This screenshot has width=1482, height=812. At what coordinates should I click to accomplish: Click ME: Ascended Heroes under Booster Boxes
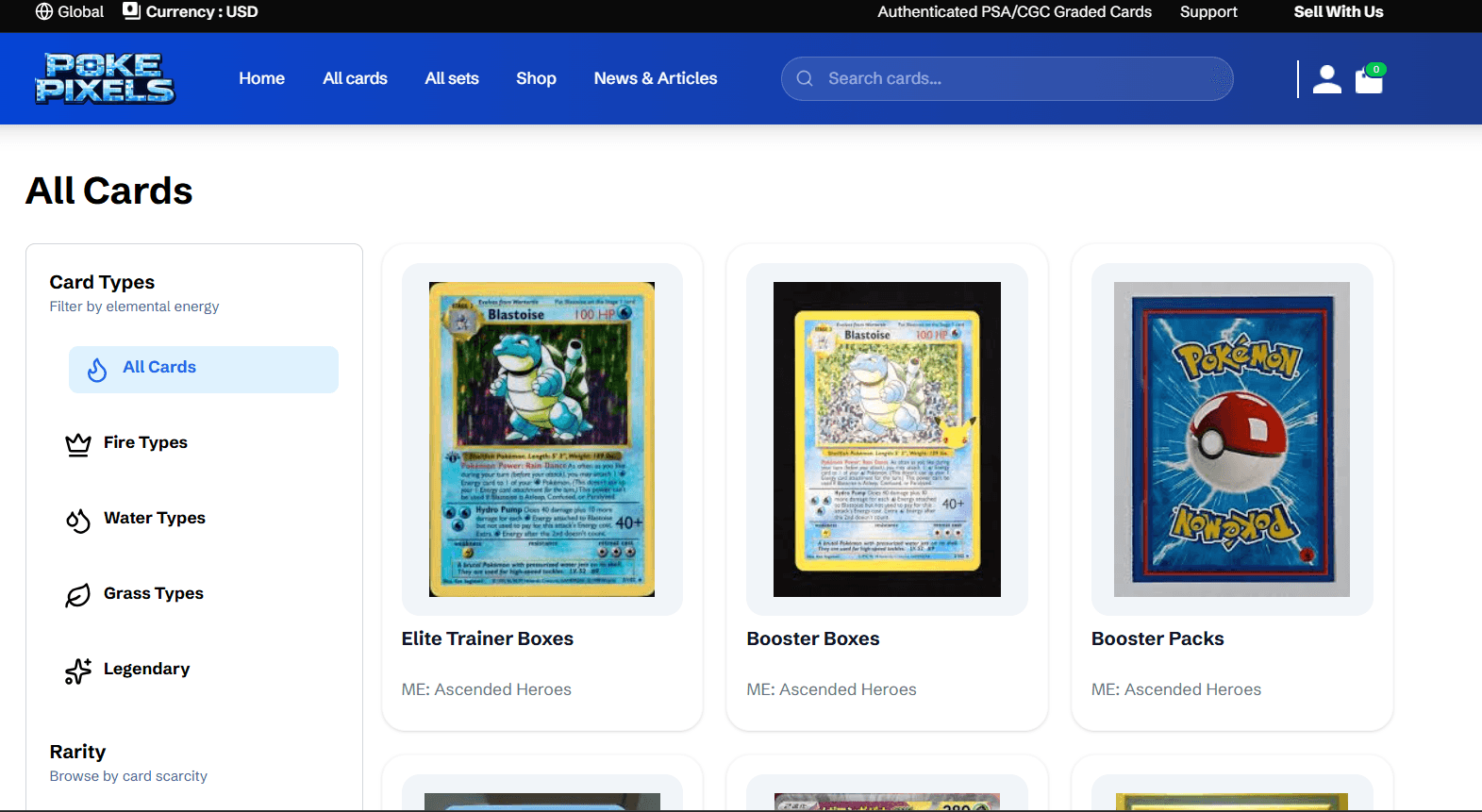pos(832,689)
